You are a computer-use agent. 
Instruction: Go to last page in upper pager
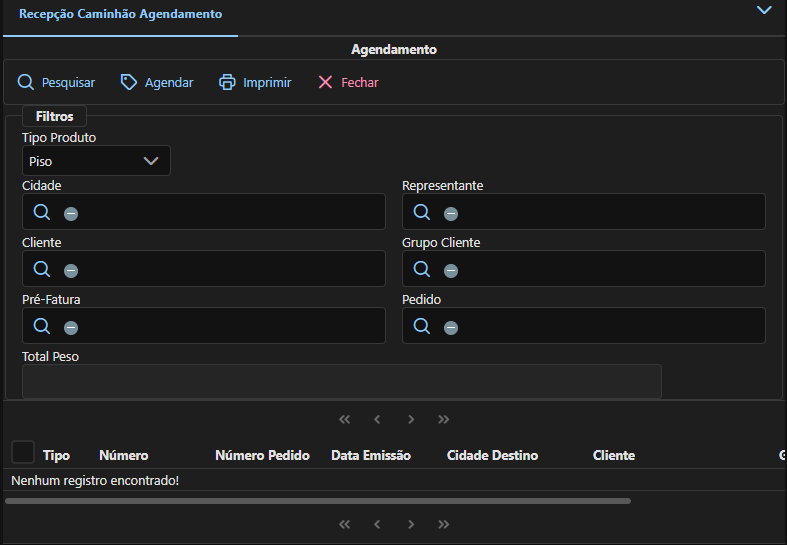(x=443, y=419)
